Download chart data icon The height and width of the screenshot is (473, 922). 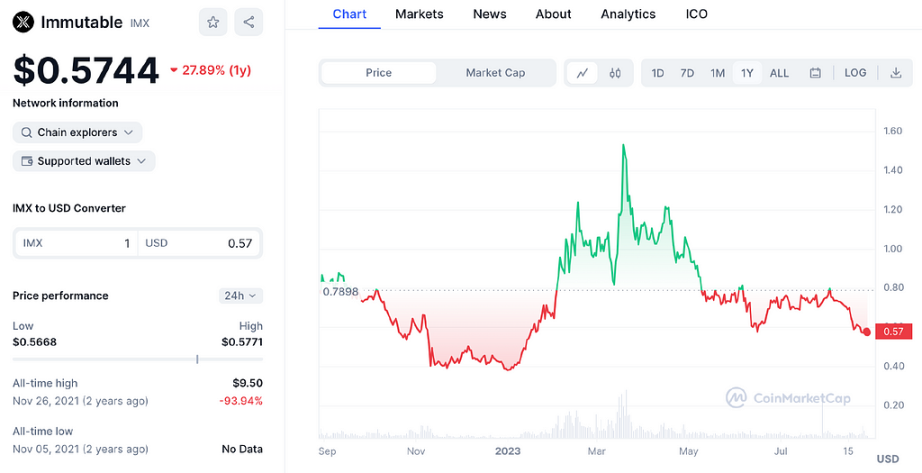pos(896,73)
